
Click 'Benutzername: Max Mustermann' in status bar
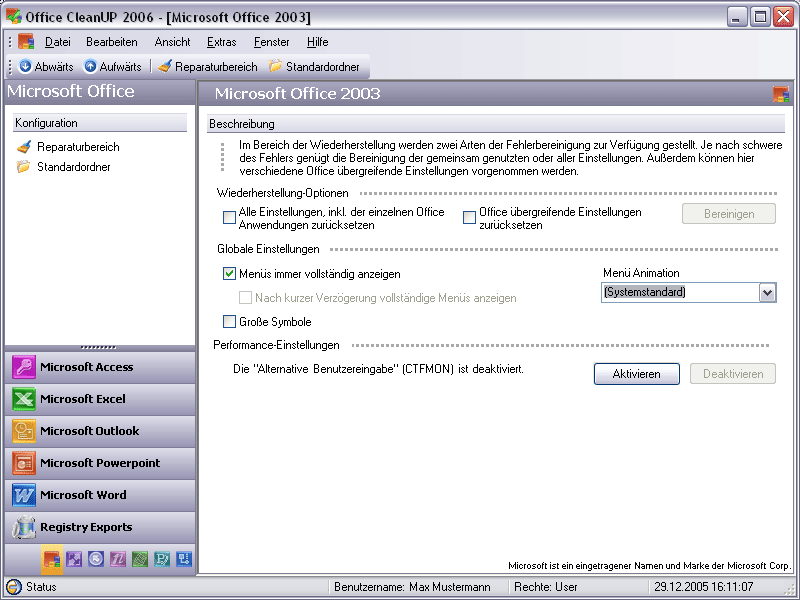point(412,587)
